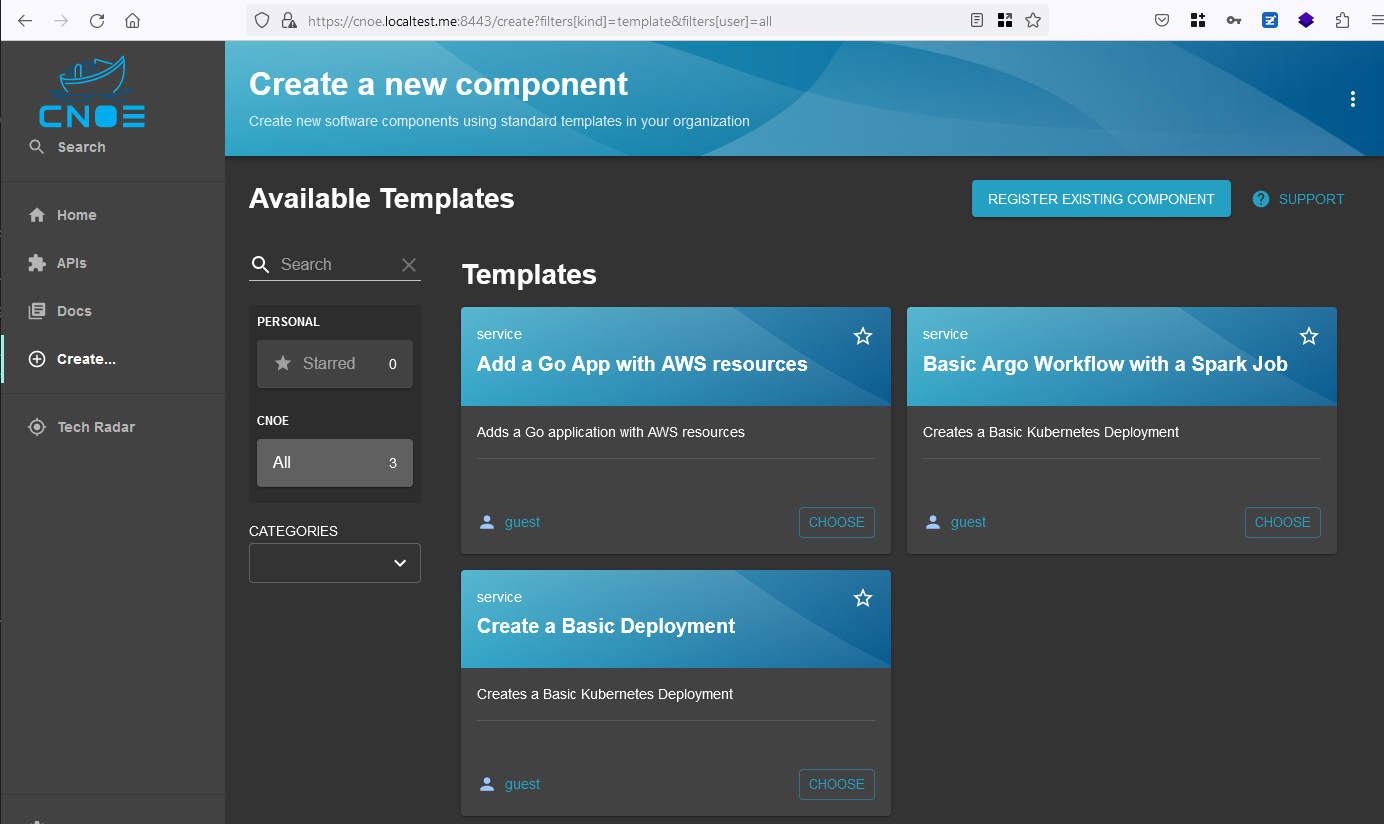Viewport: 1384px width, 824px height.
Task: Click guest owner link on Go App card
Action: click(522, 522)
